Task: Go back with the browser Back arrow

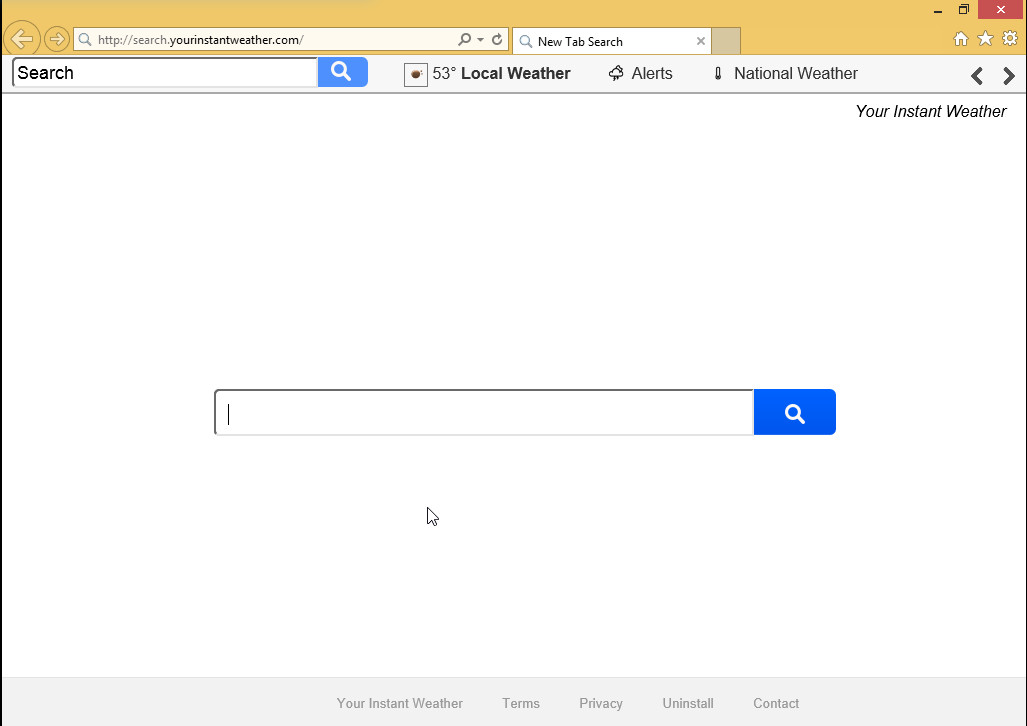Action: click(x=22, y=39)
